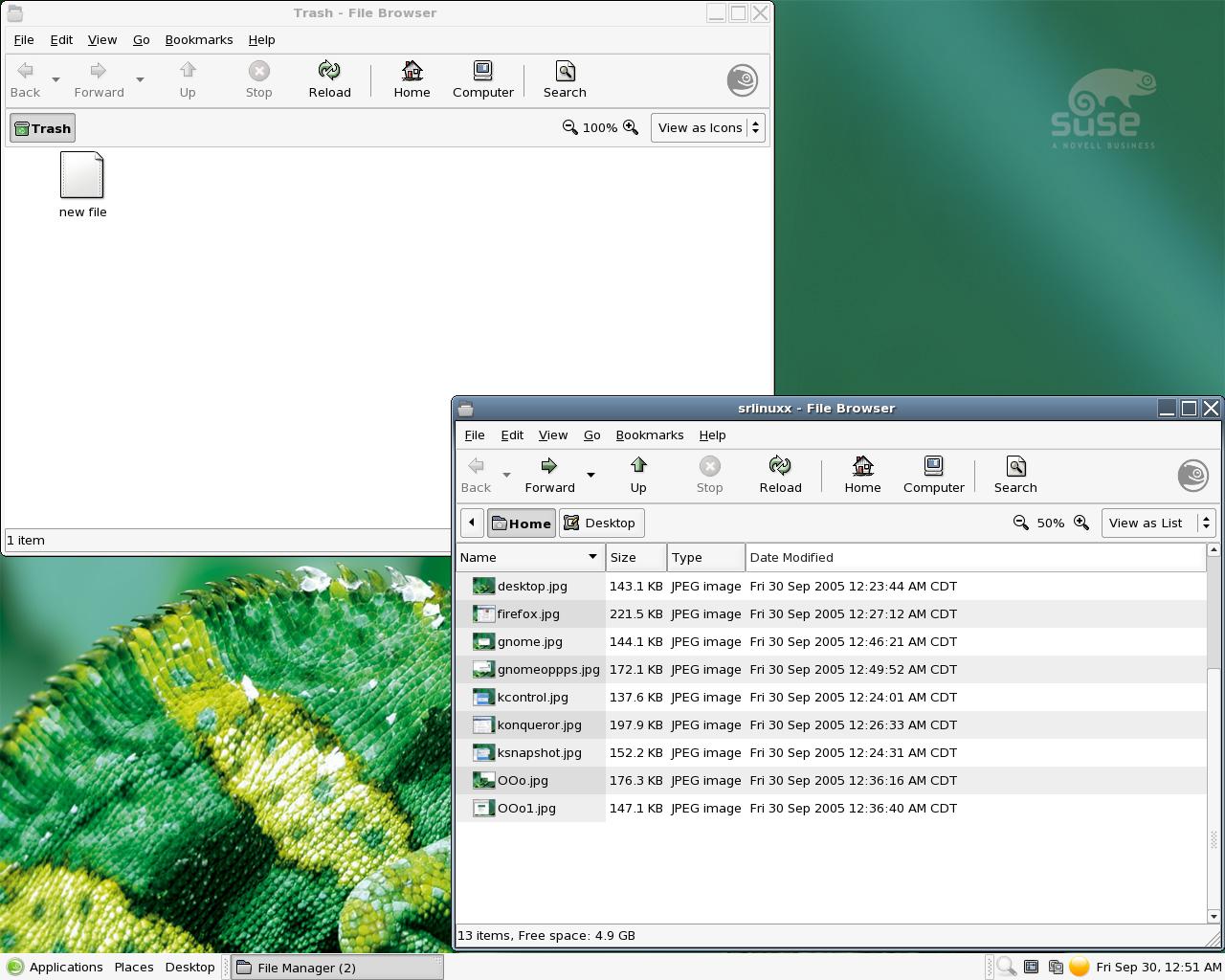Select konqueror.jpg in the file list

(540, 724)
